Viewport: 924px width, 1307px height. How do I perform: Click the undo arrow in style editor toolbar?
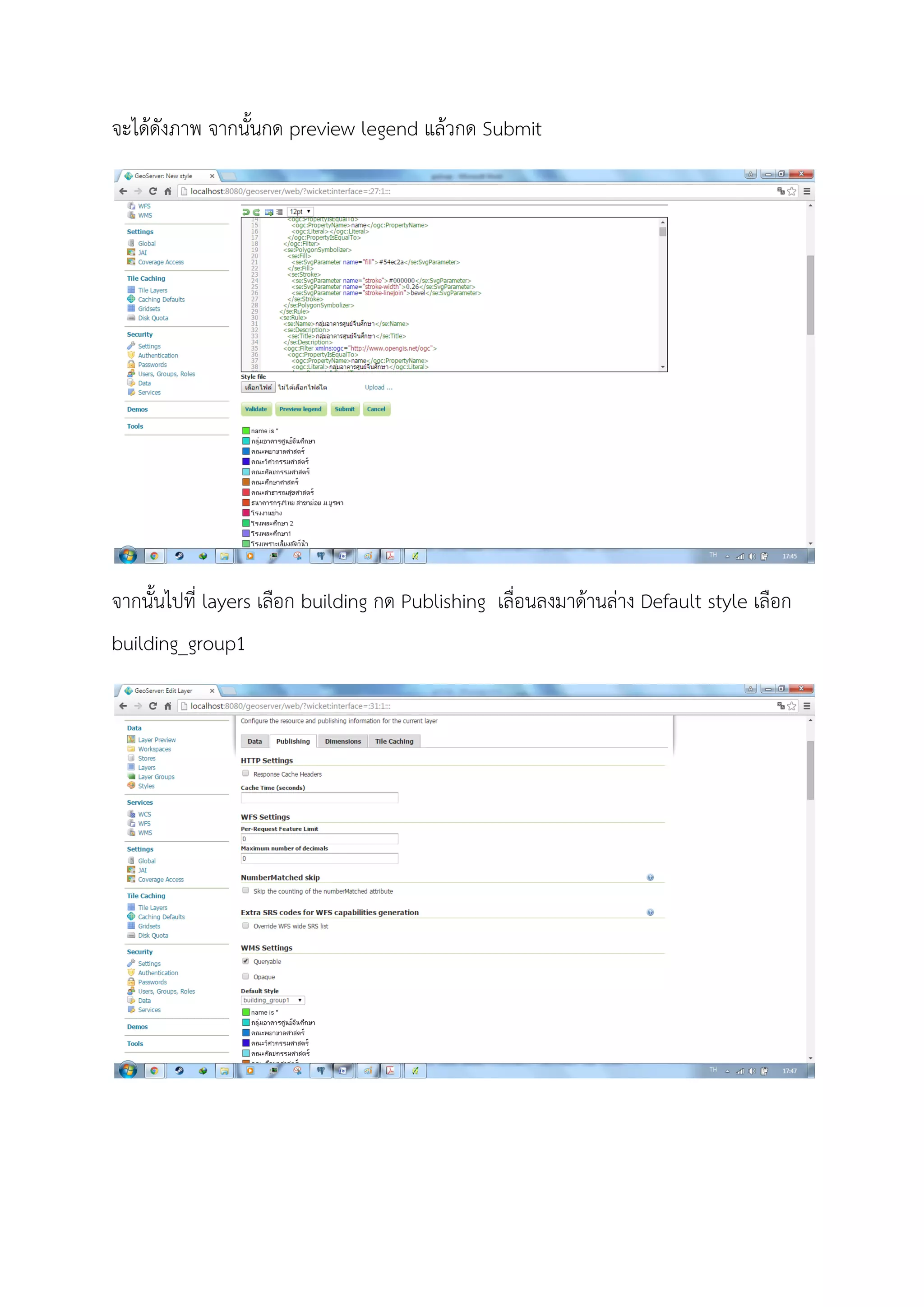click(x=246, y=212)
